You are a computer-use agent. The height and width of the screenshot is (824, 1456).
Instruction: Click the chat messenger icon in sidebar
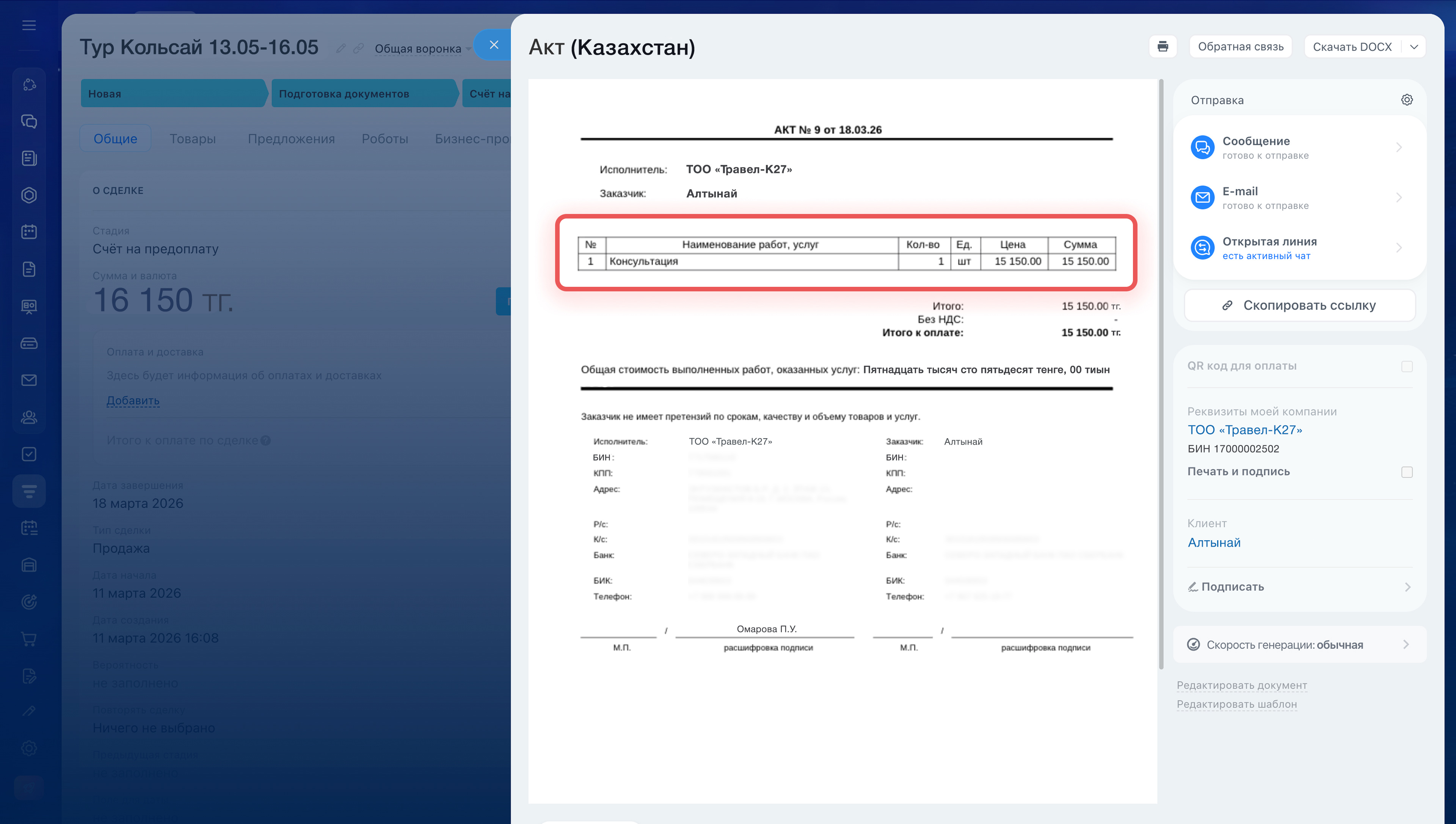point(29,121)
